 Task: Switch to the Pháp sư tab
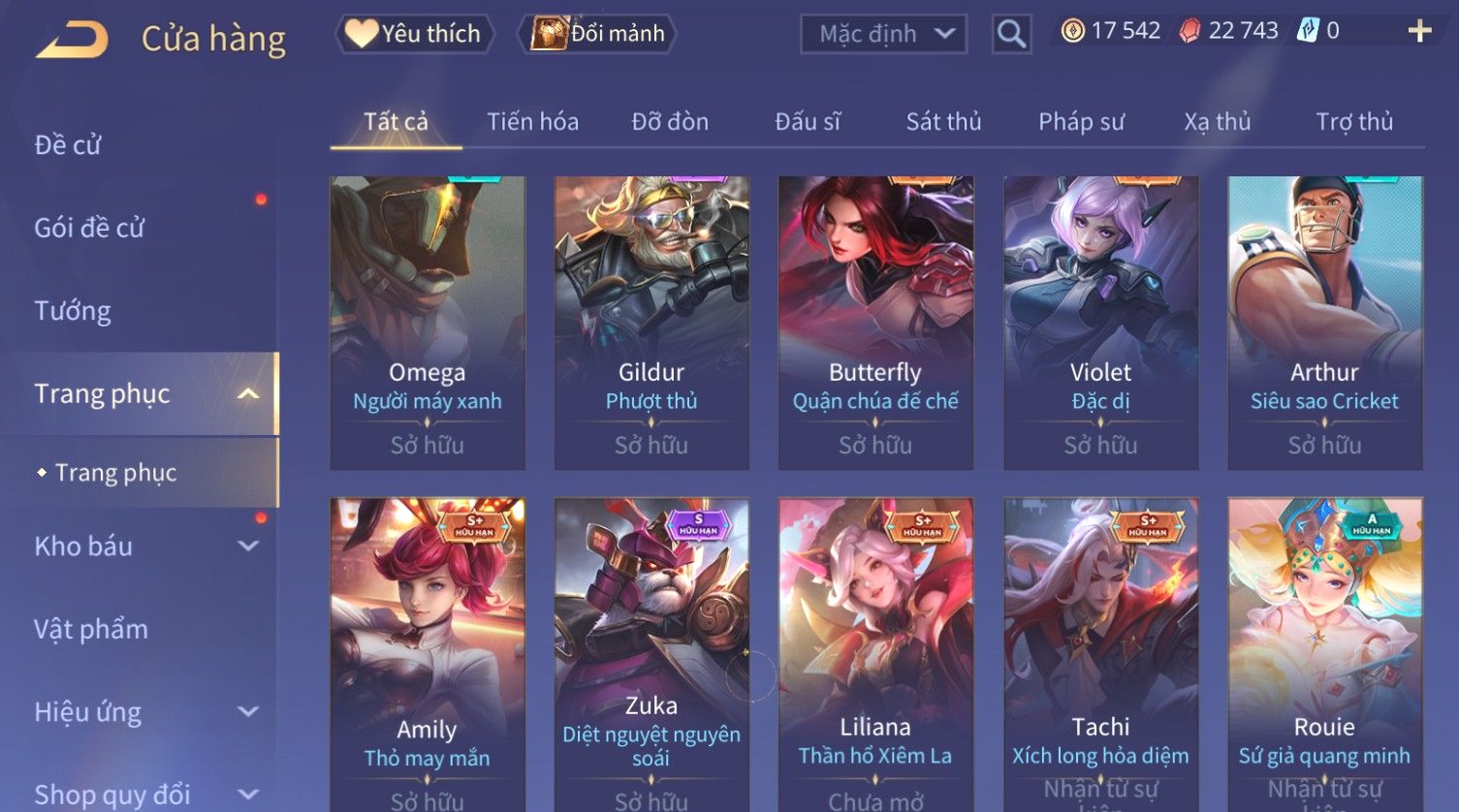[x=1081, y=121]
